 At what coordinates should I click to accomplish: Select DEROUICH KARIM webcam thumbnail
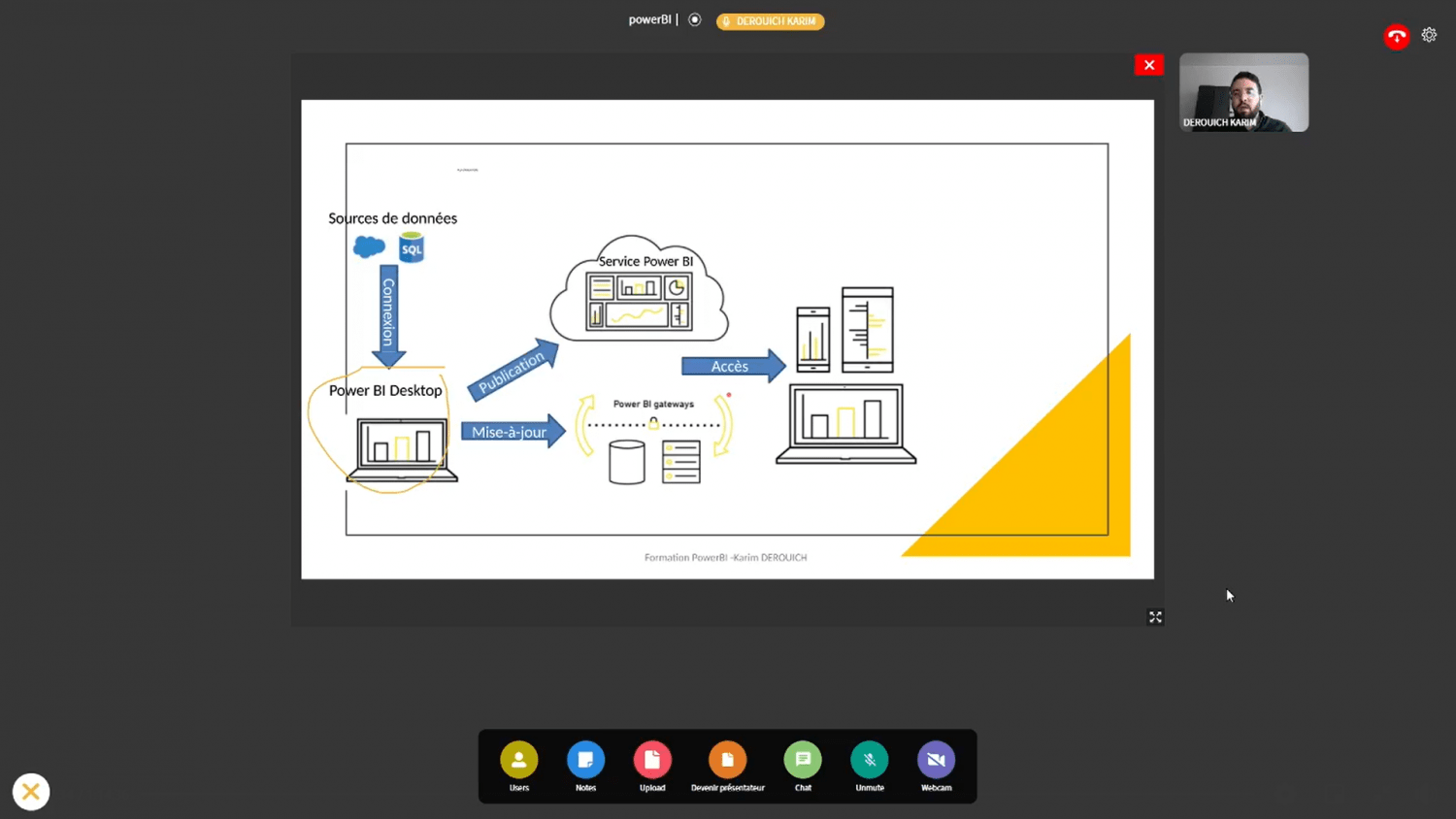click(1243, 92)
